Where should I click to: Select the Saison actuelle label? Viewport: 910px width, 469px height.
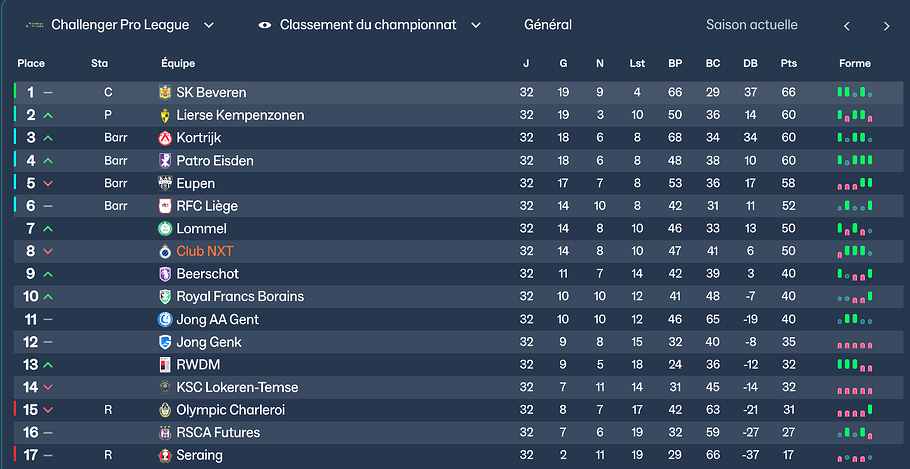[x=751, y=25]
